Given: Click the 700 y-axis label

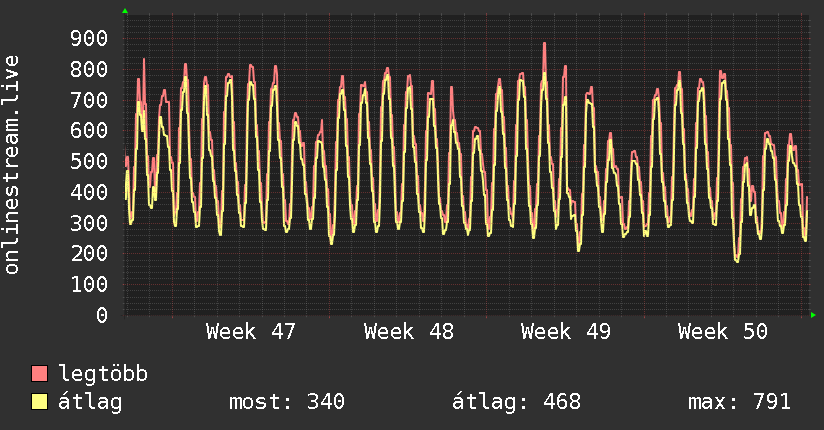Looking at the screenshot, I should (89, 100).
